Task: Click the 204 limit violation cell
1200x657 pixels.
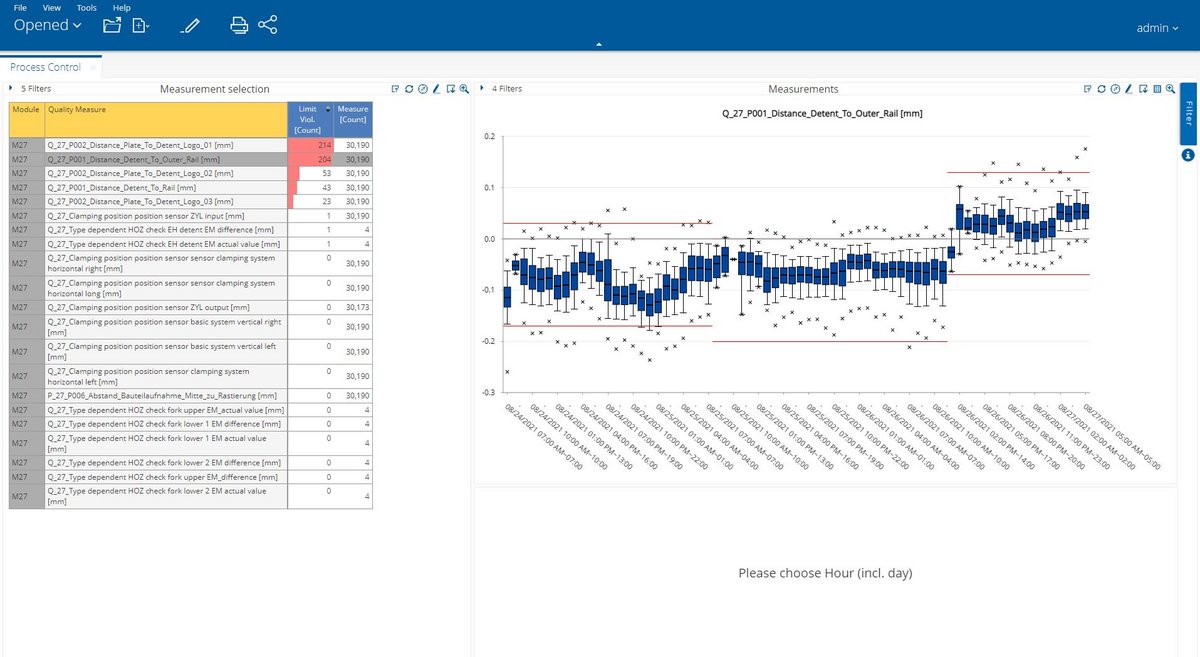Action: click(x=310, y=159)
